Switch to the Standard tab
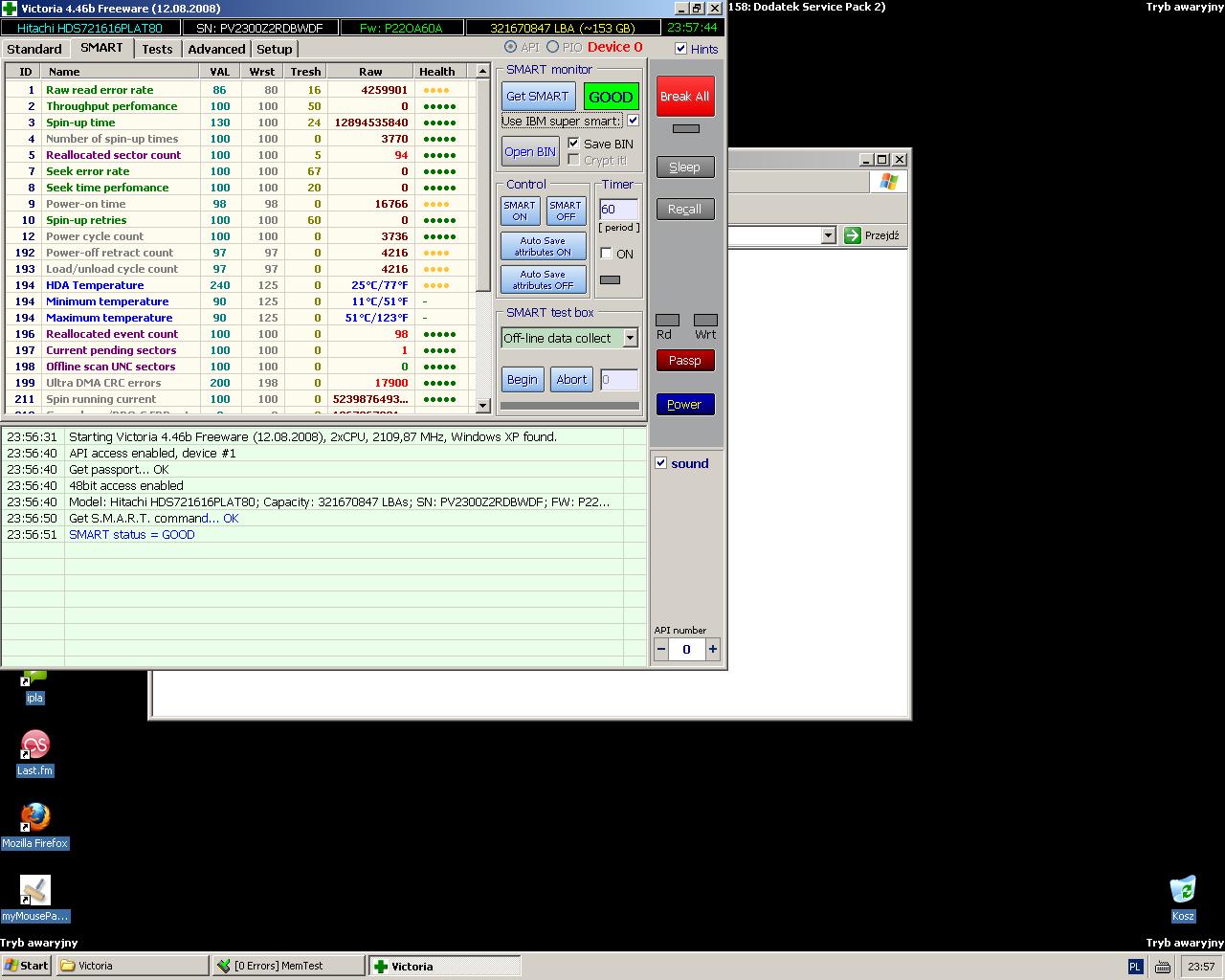The width and height of the screenshot is (1225, 980). (x=34, y=49)
